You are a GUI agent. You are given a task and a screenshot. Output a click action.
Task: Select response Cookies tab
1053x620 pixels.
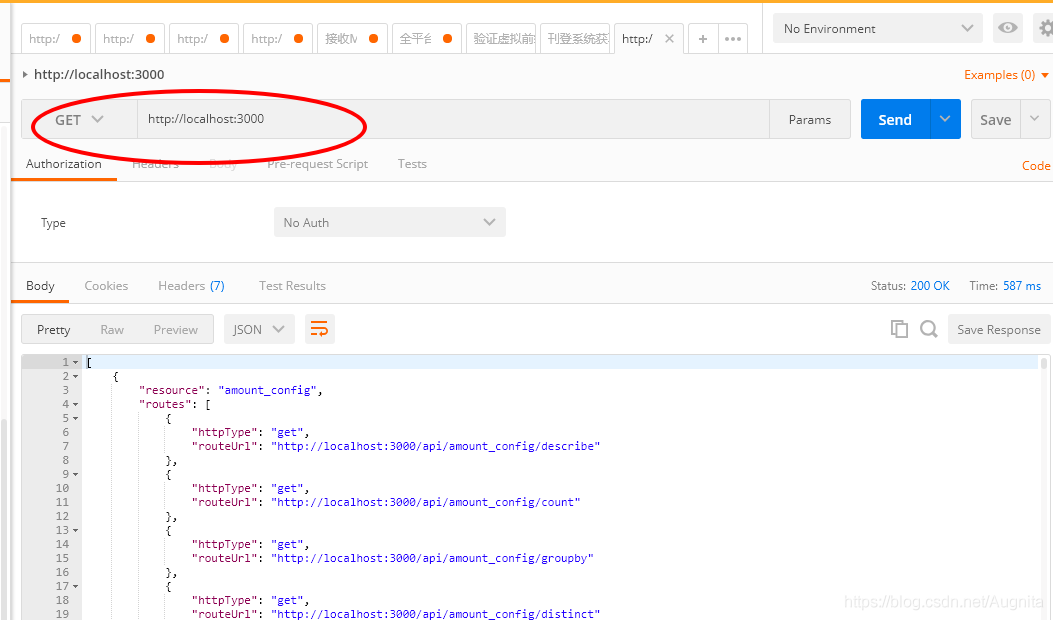106,285
